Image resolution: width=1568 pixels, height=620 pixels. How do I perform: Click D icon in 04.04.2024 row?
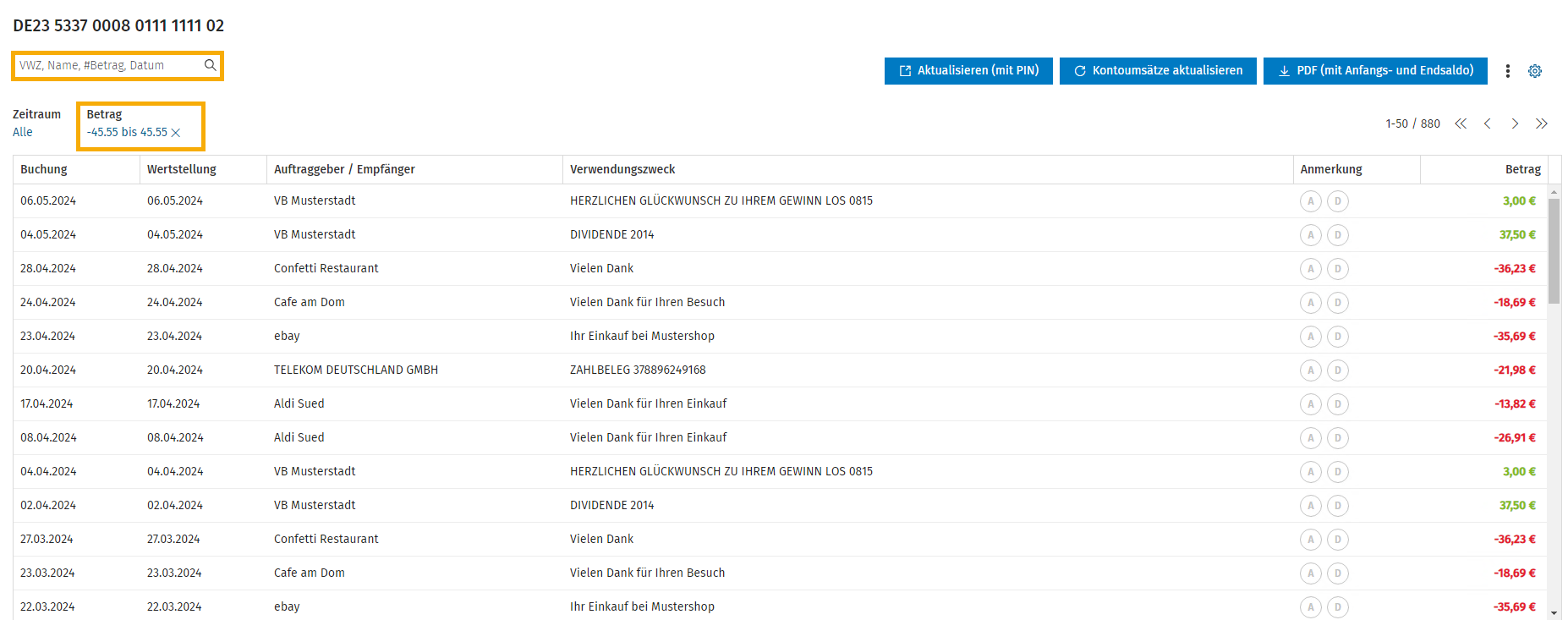tap(1338, 472)
